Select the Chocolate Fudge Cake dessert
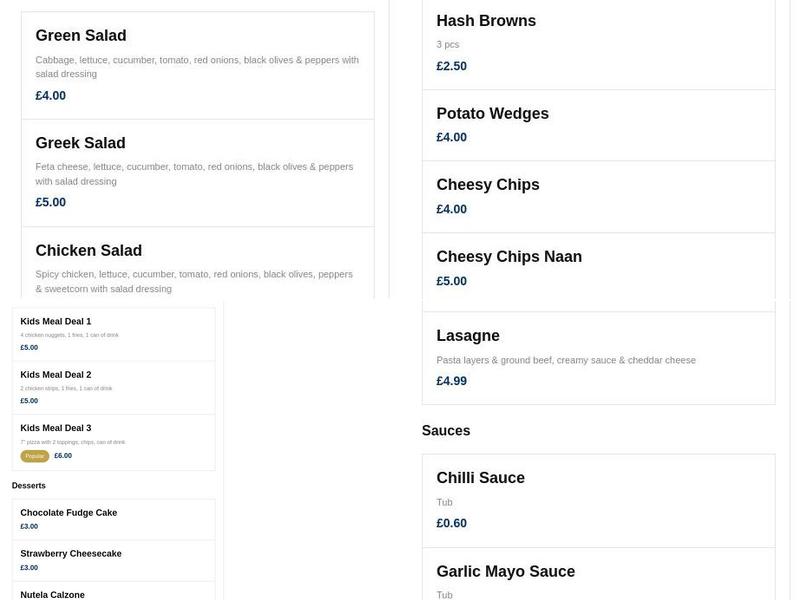This screenshot has width=800, height=600. (113, 519)
